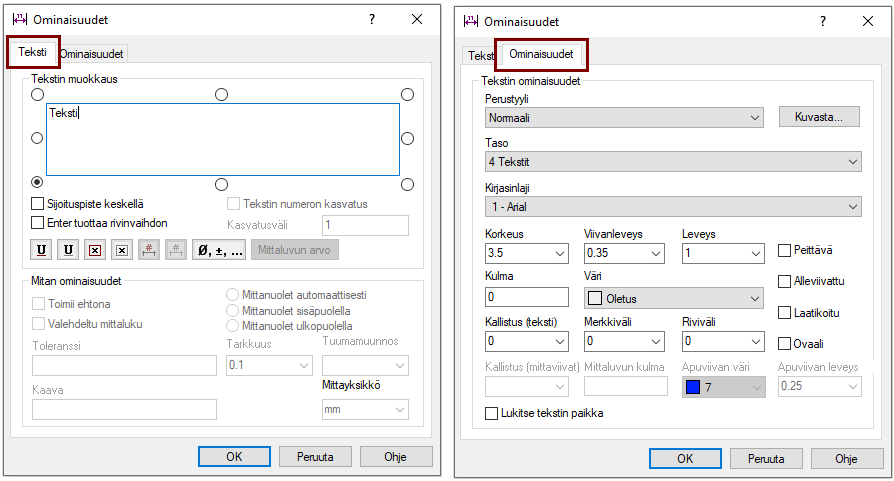
Task: Click the red dimension number icon
Action: (149, 250)
